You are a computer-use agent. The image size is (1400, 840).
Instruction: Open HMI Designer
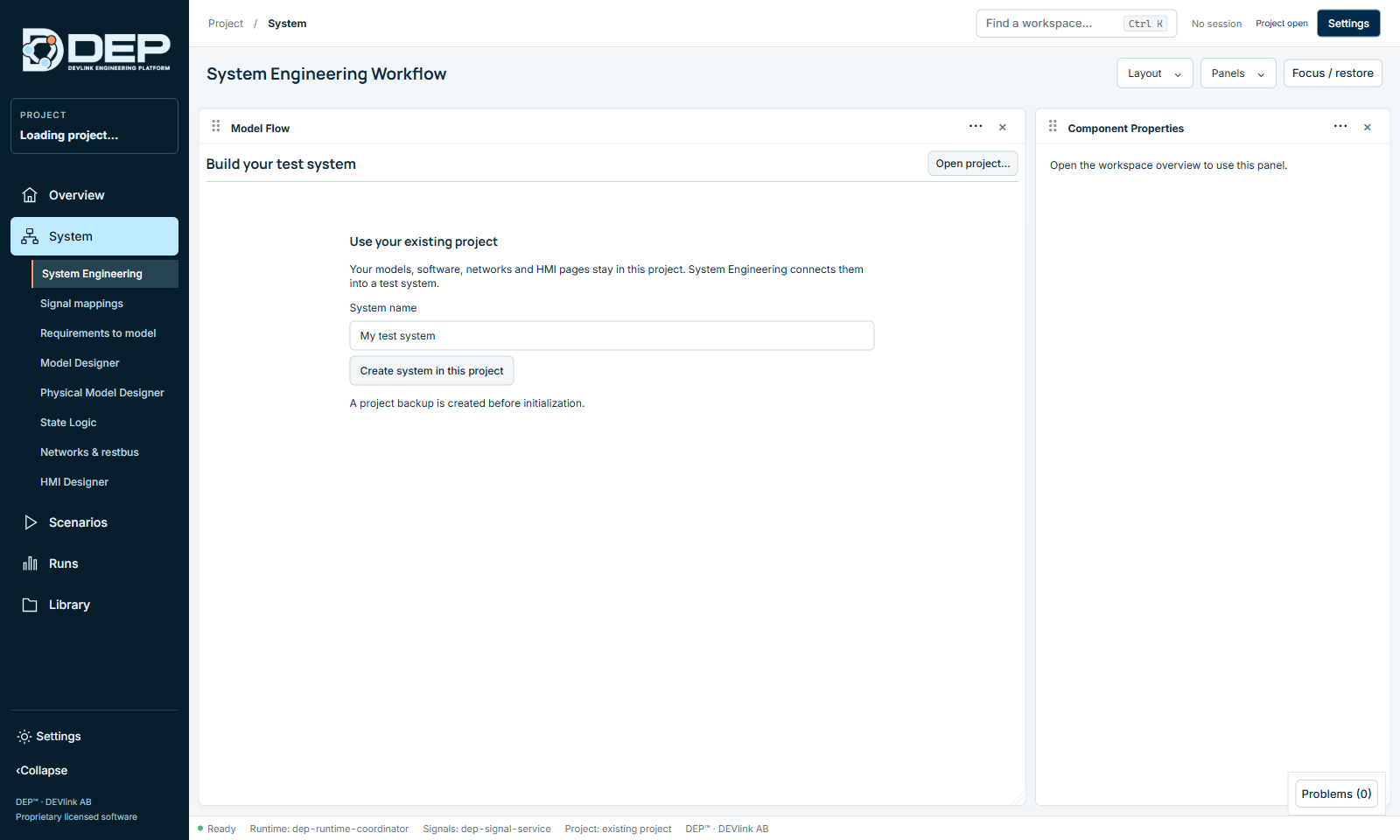(74, 482)
